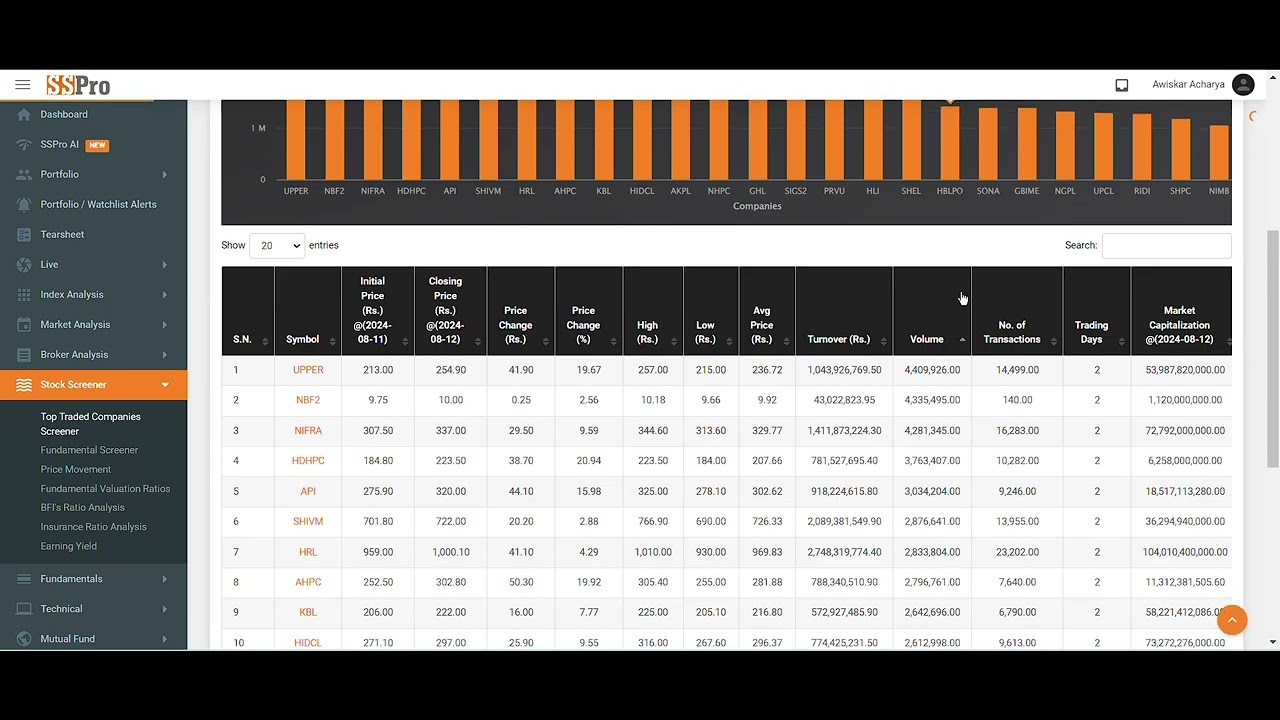
Task: Open the tablet view icon in header
Action: tap(1122, 85)
